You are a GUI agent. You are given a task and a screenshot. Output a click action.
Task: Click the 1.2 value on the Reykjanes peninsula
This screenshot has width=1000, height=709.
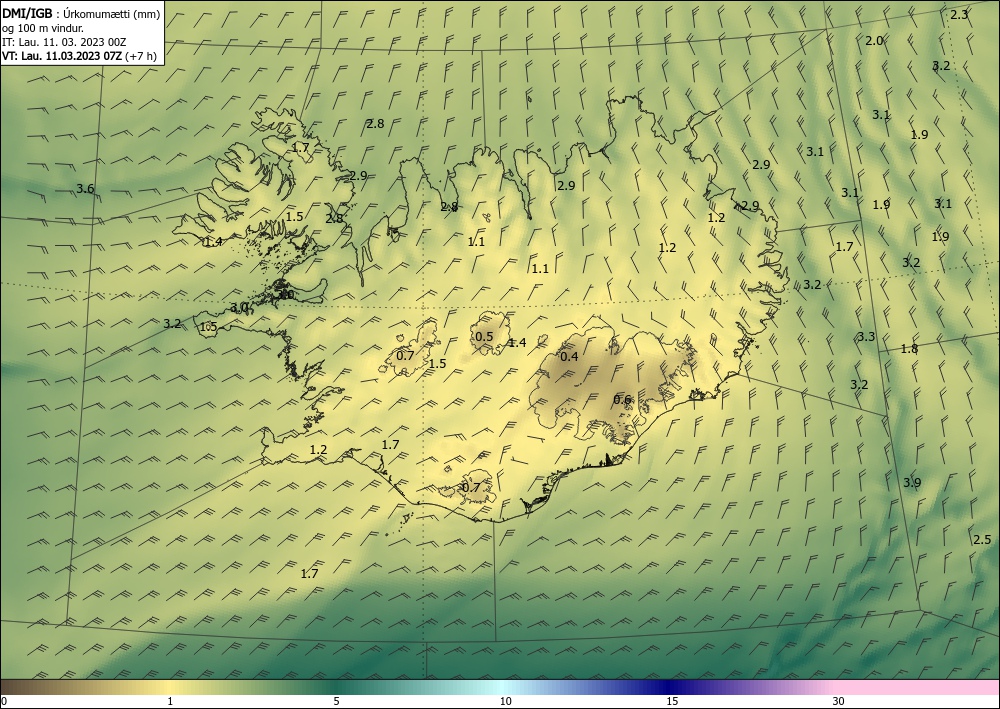click(x=318, y=450)
